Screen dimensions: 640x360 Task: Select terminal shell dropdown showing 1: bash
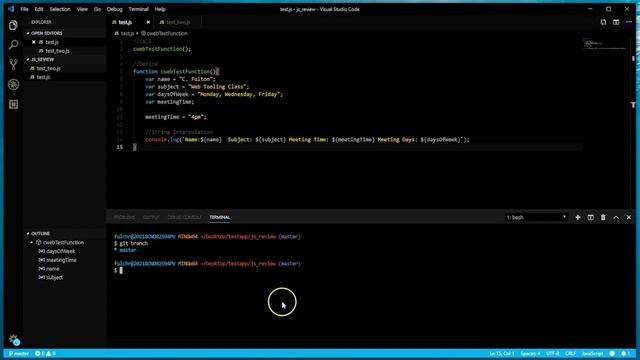tap(536, 218)
